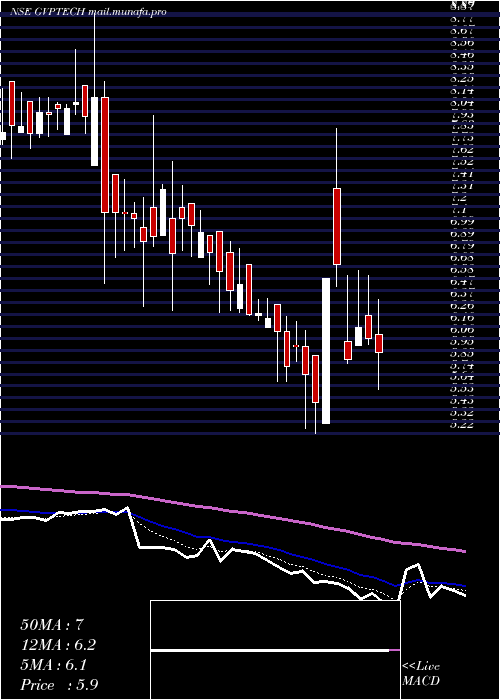
Task: Click the 'NSE GVPTECH mail.munafa.pro' chart title
Action: tap(88, 12)
